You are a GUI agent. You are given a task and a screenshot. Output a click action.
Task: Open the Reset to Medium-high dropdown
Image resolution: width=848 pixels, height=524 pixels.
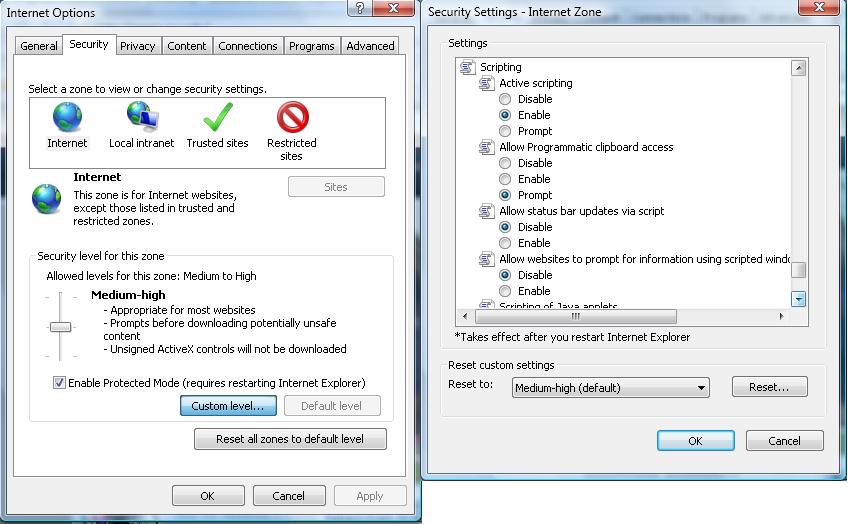coord(611,388)
